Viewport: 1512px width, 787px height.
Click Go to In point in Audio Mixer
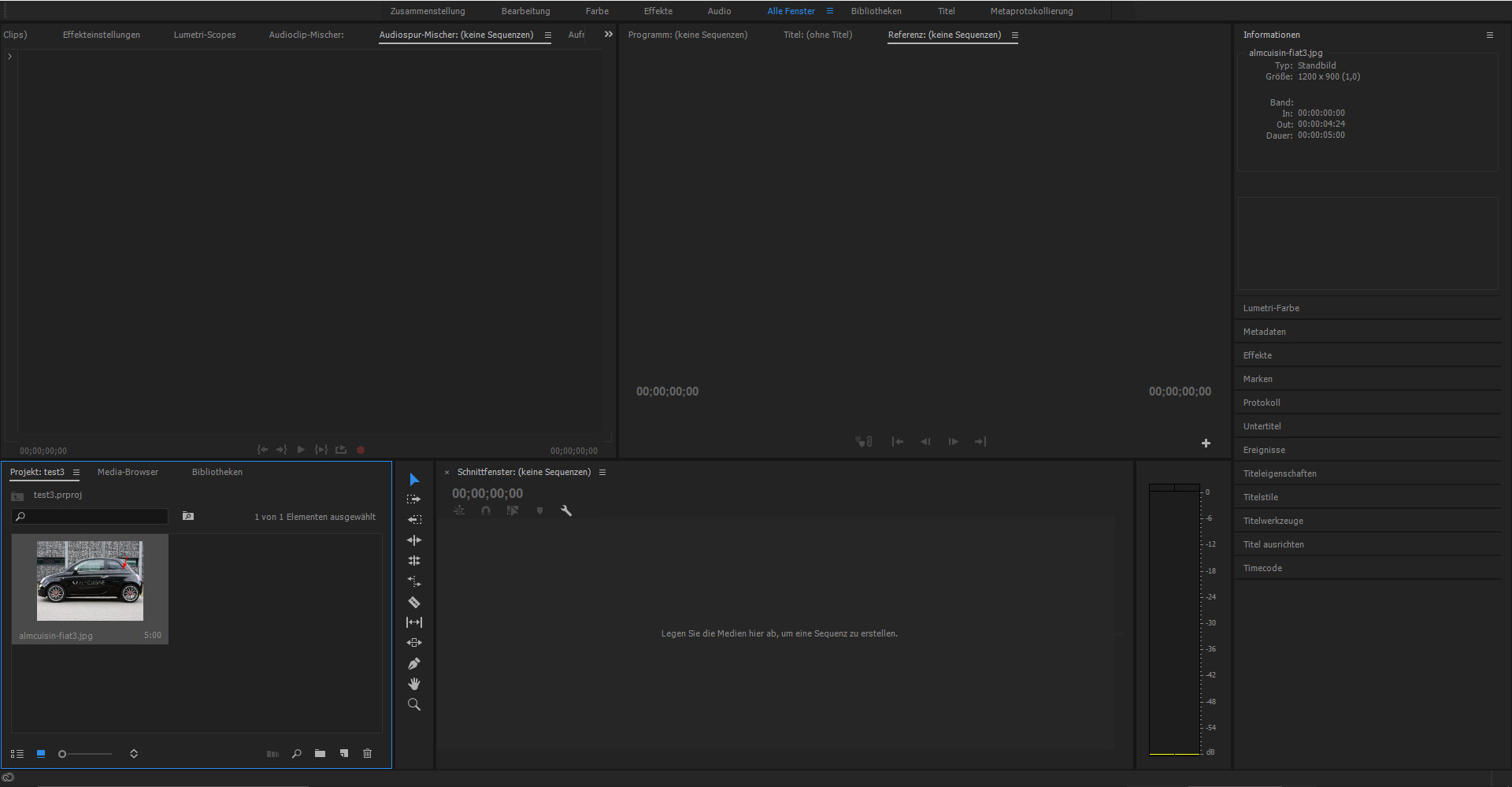point(262,450)
